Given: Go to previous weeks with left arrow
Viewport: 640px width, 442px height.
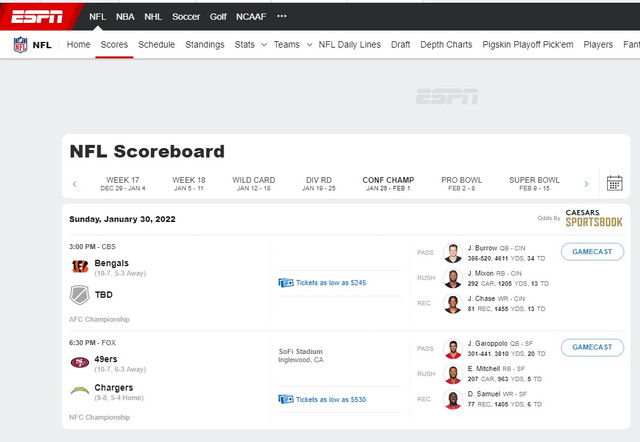Looking at the screenshot, I should tap(74, 184).
